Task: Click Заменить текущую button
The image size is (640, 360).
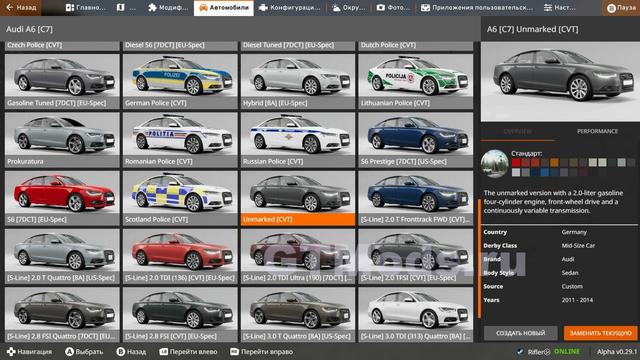Action: click(600, 333)
